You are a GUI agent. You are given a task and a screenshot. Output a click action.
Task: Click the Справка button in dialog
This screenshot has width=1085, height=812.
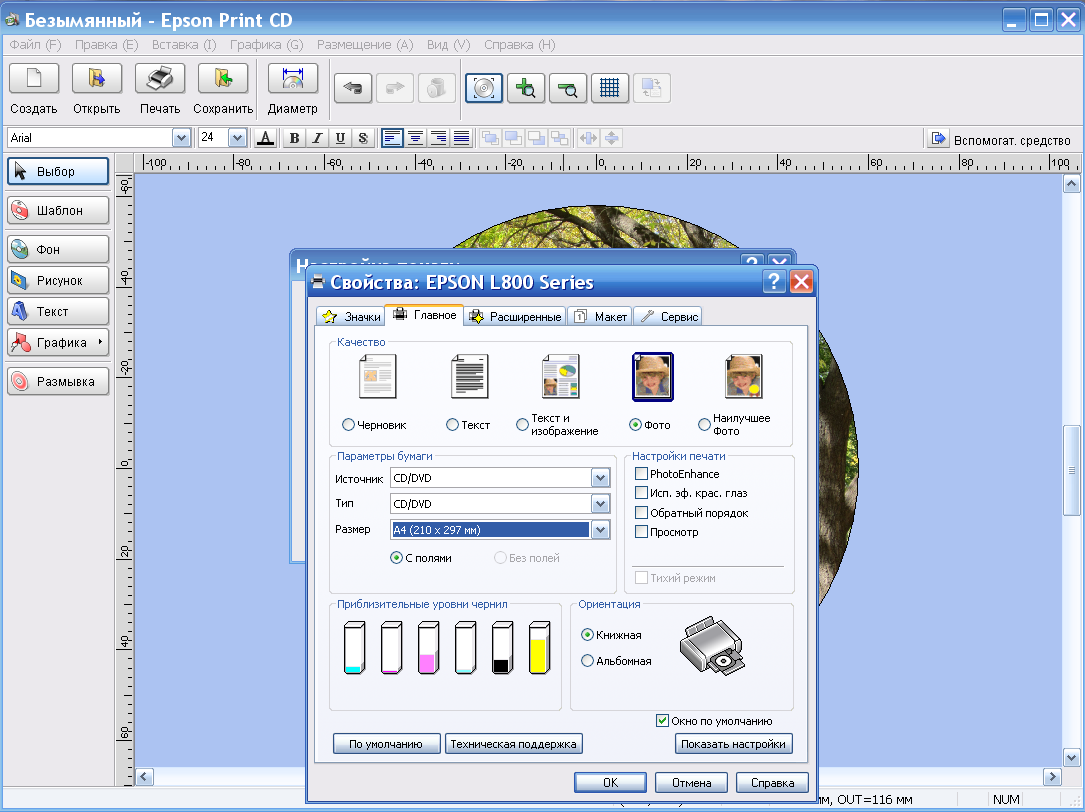tap(772, 782)
